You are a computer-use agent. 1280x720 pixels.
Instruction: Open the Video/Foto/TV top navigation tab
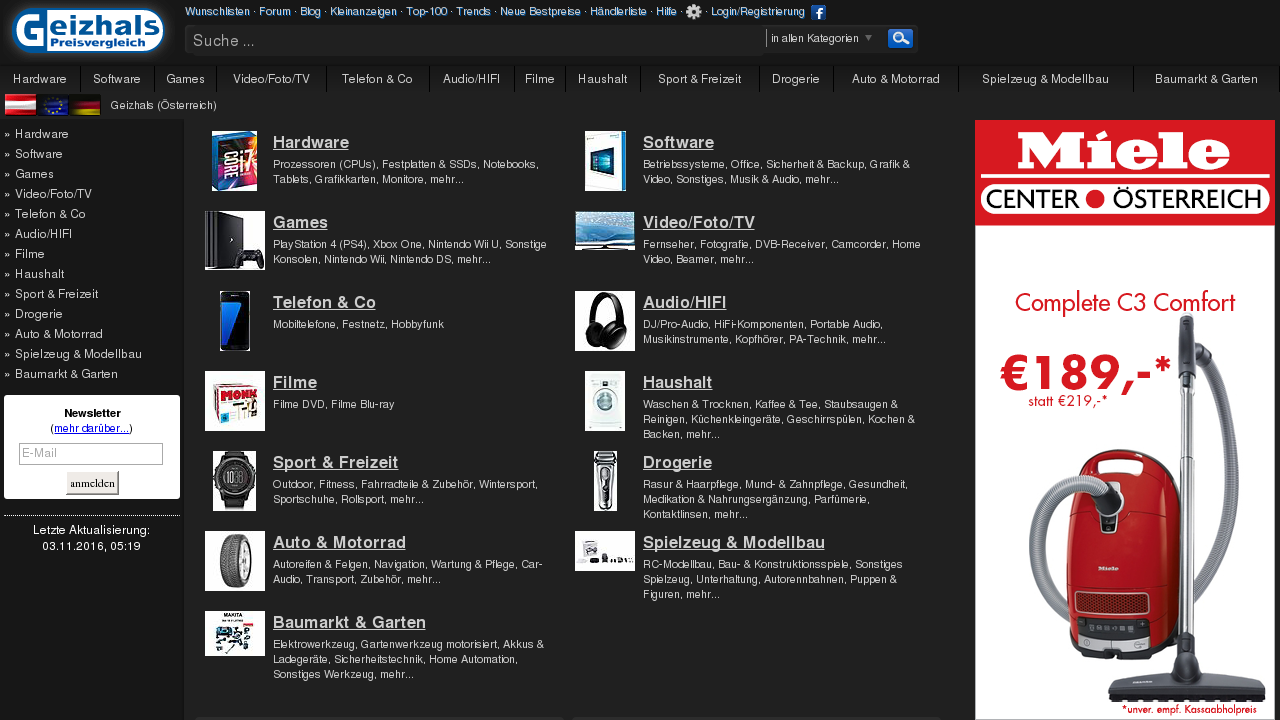click(271, 79)
